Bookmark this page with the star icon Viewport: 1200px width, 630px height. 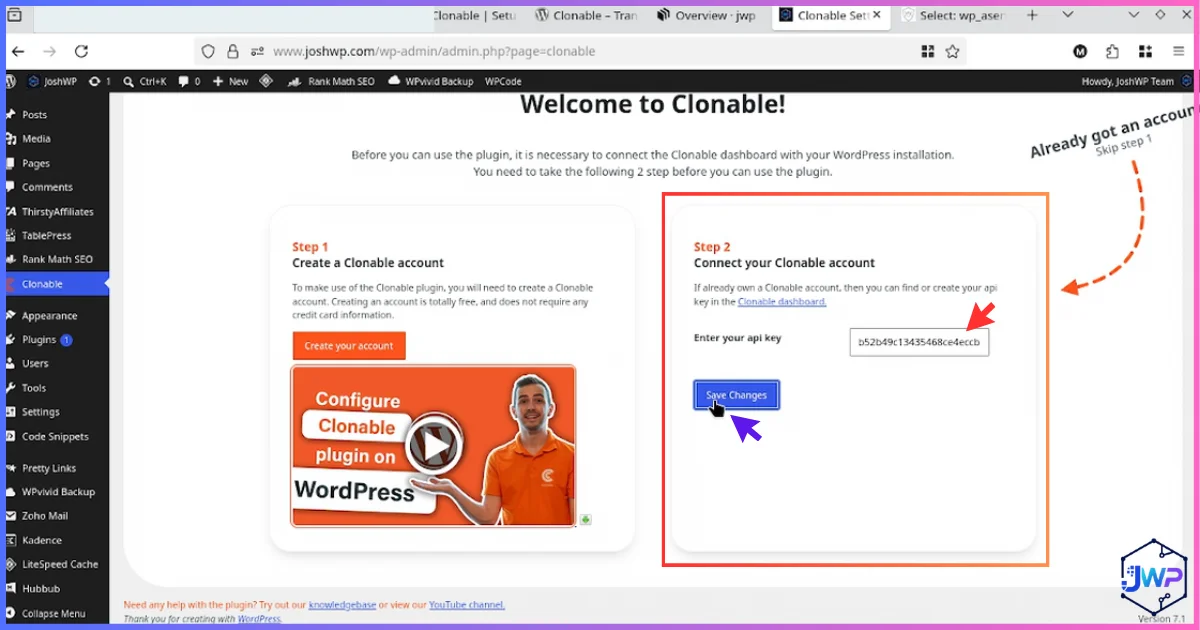(952, 51)
